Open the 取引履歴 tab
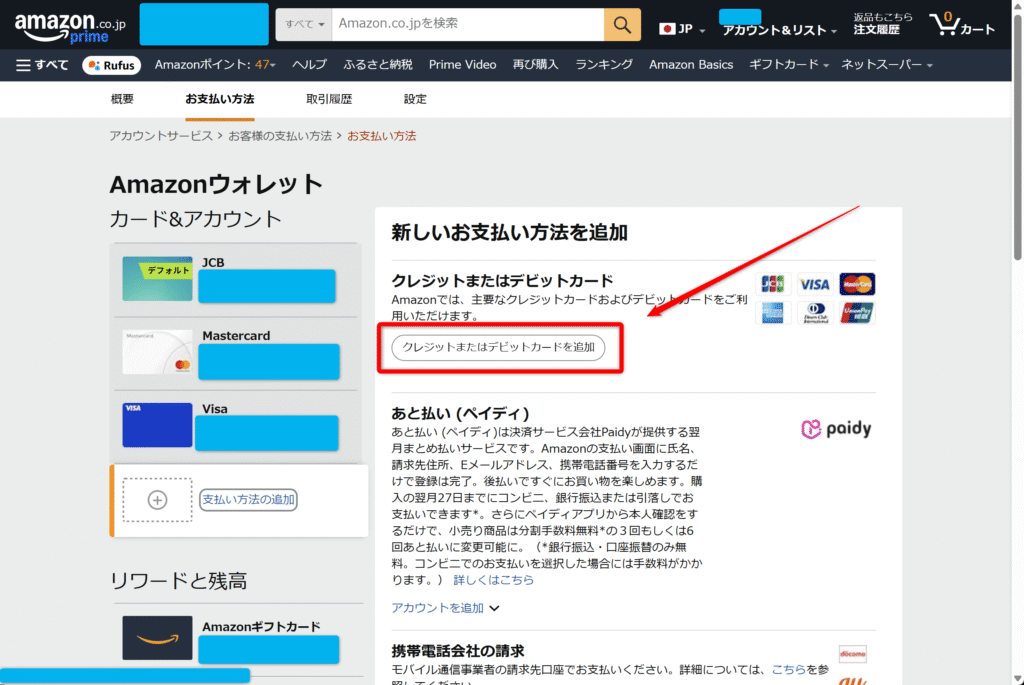 [329, 99]
